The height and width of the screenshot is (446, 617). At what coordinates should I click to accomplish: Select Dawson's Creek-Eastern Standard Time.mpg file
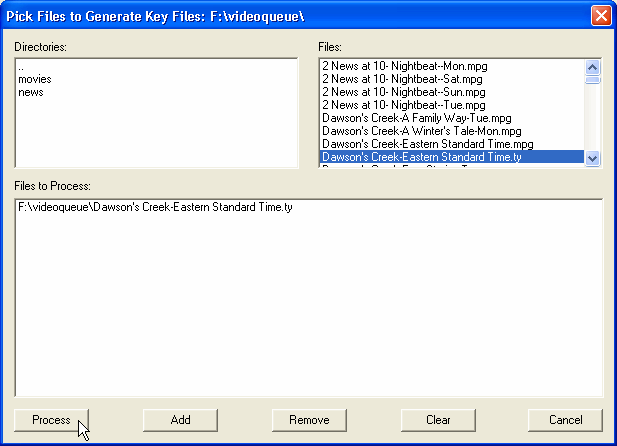tap(452, 144)
